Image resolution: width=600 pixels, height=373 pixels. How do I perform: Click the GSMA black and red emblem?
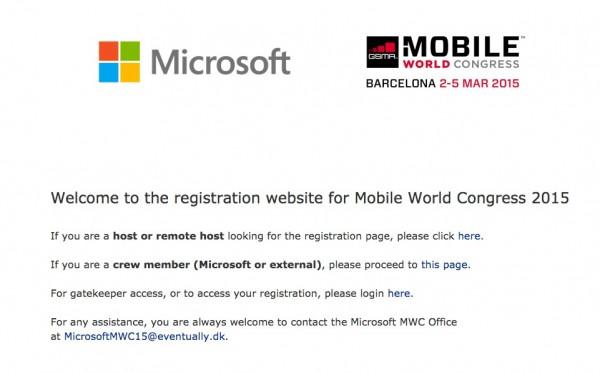pos(382,52)
